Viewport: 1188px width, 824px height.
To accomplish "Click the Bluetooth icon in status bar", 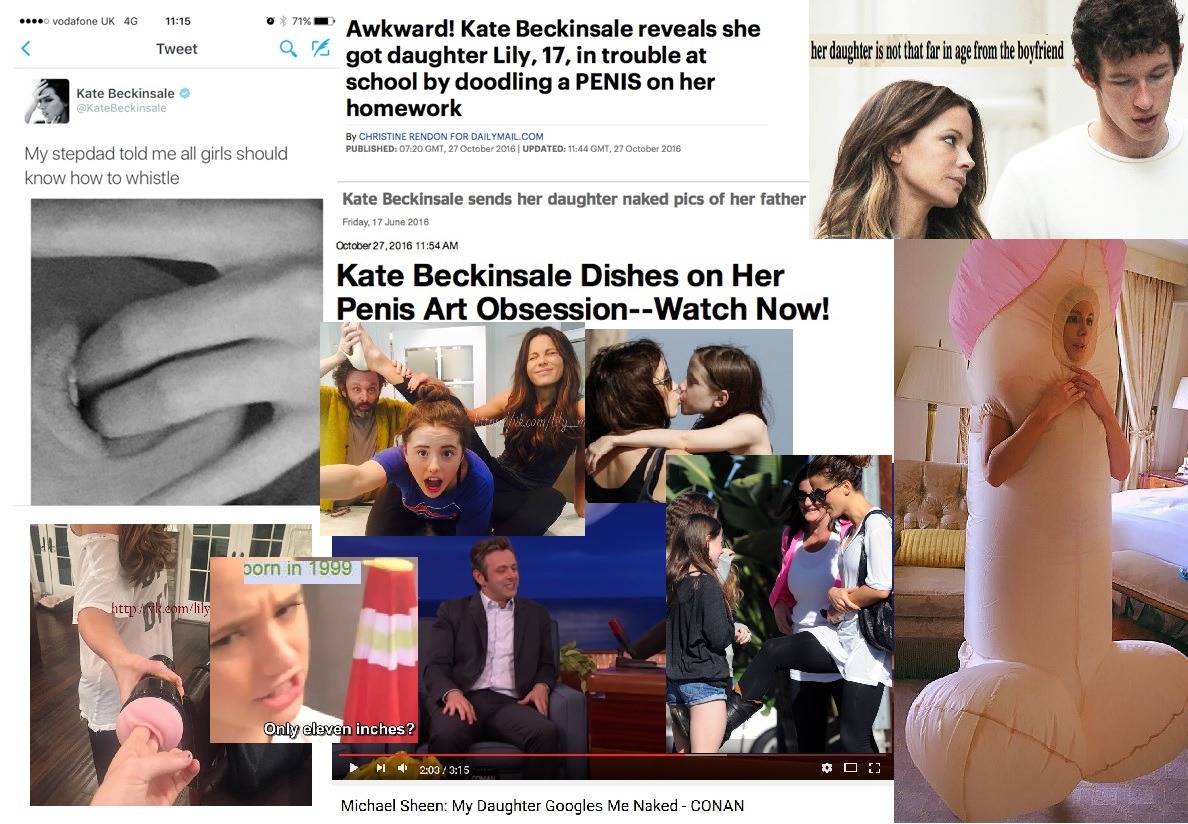I will pyautogui.click(x=283, y=21).
